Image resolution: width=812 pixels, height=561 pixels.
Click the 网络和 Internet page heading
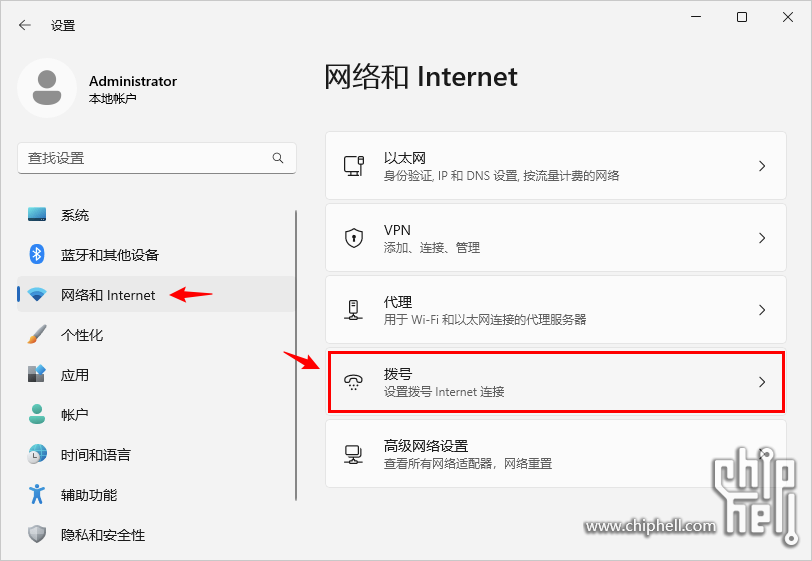(420, 77)
